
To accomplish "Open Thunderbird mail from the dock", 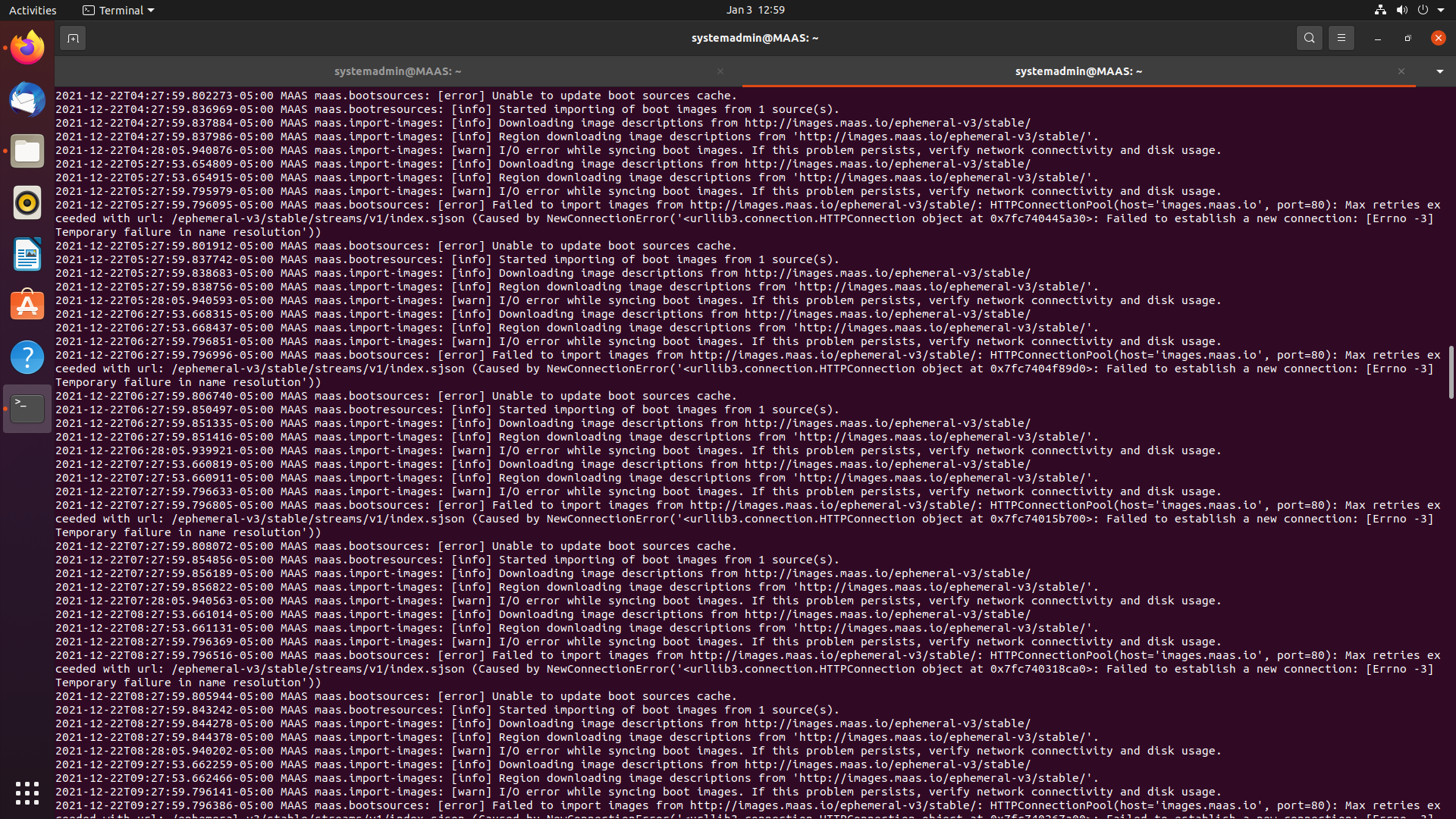I will click(27, 99).
